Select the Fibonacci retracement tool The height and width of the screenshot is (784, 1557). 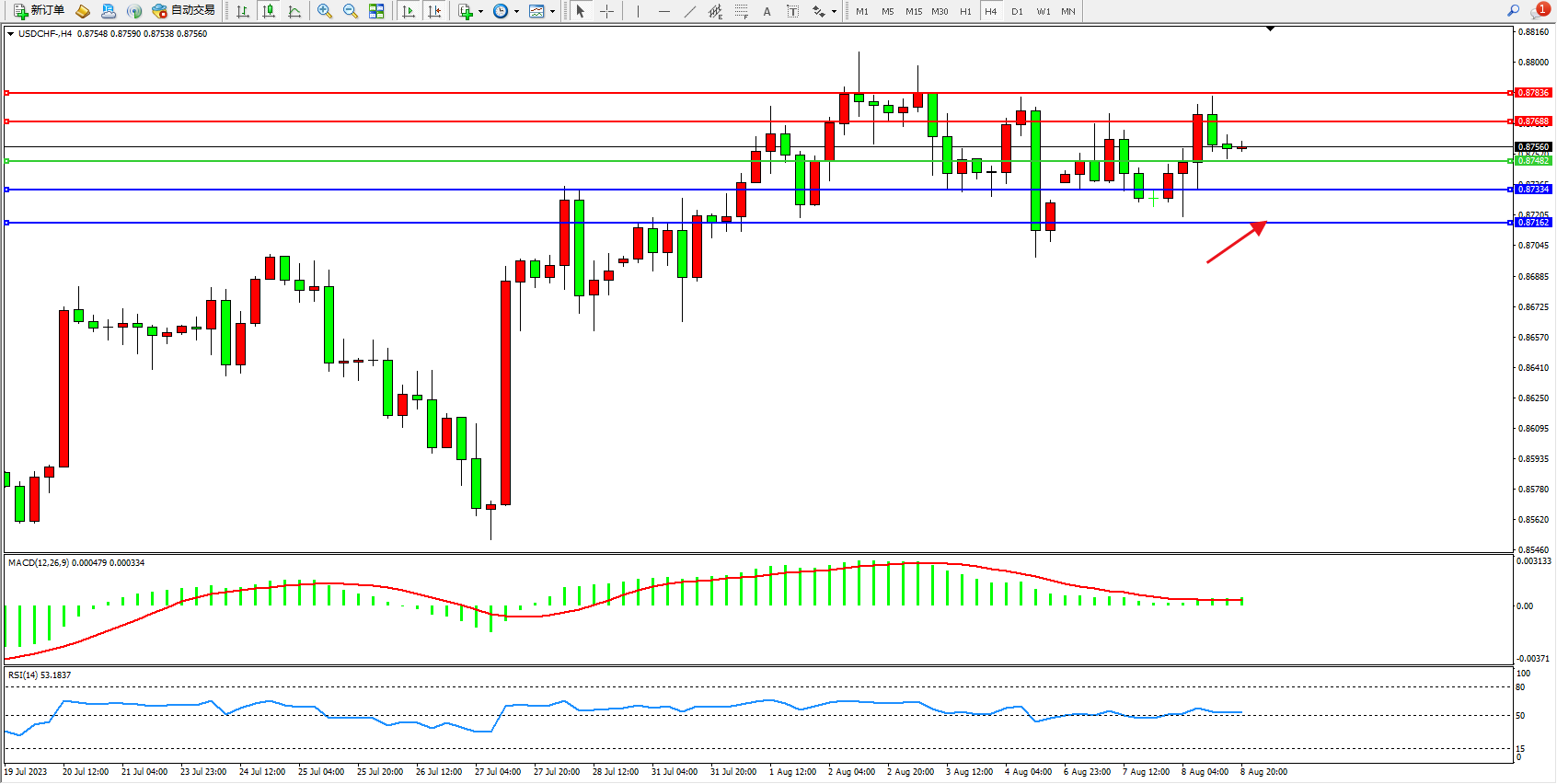[741, 11]
